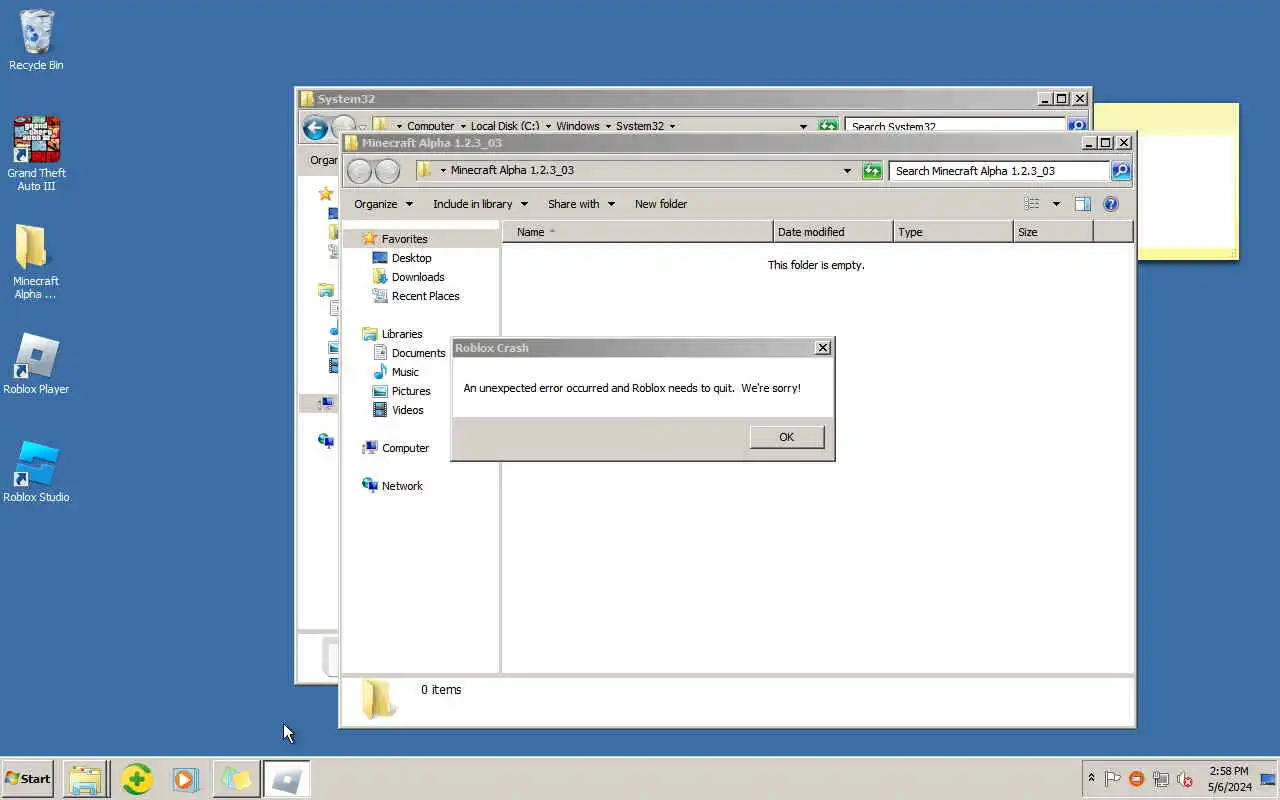Open the Action Center flag icon
Image resolution: width=1280 pixels, height=800 pixels.
coord(1112,778)
